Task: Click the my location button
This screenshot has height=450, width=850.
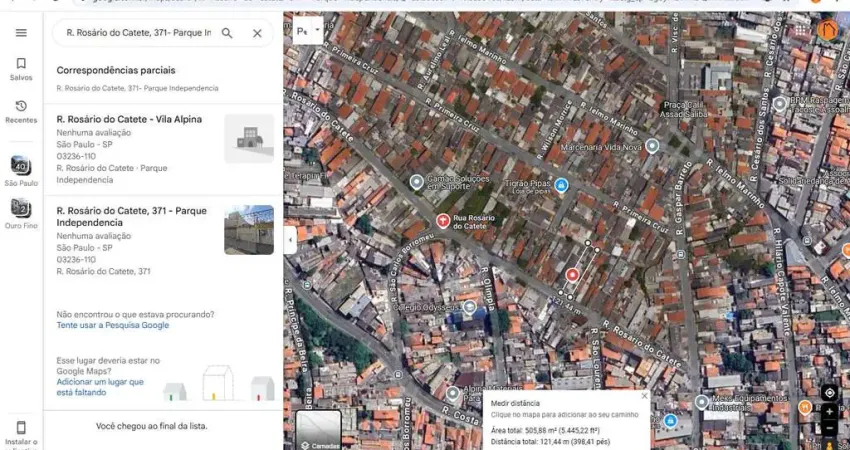Action: point(829,393)
